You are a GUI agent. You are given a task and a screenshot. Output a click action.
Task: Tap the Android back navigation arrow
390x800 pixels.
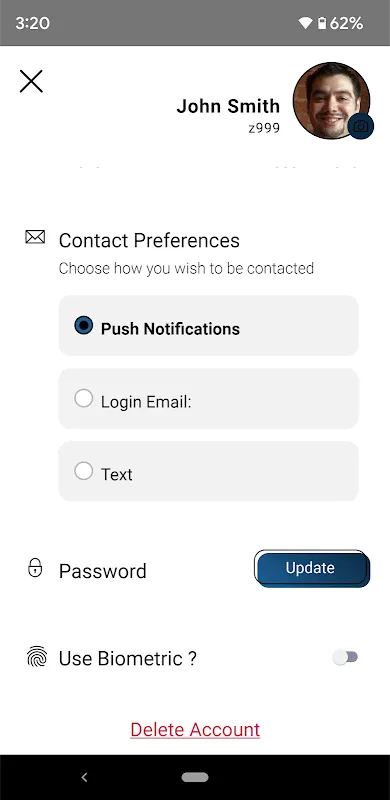point(85,777)
